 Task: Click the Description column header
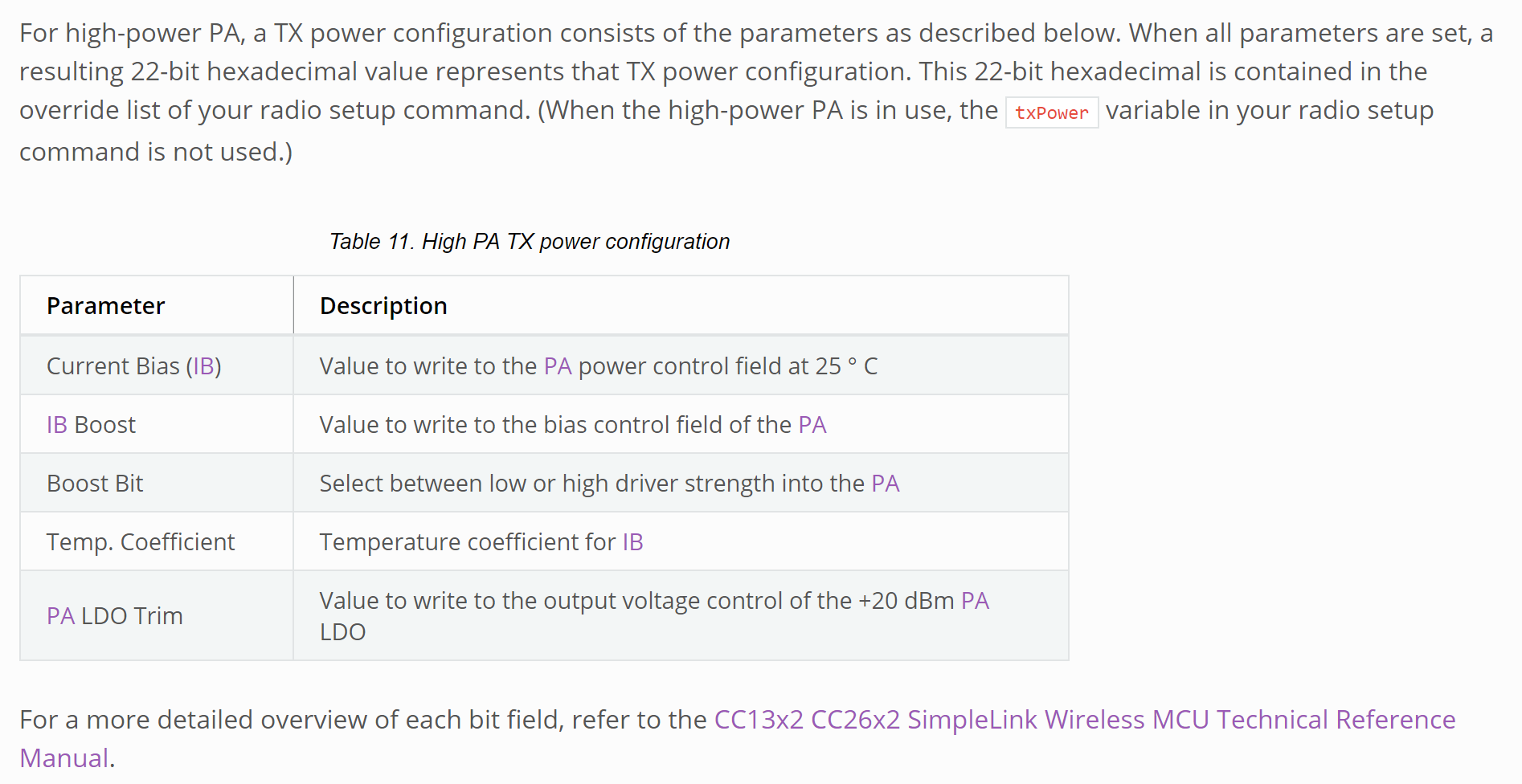pos(383,306)
